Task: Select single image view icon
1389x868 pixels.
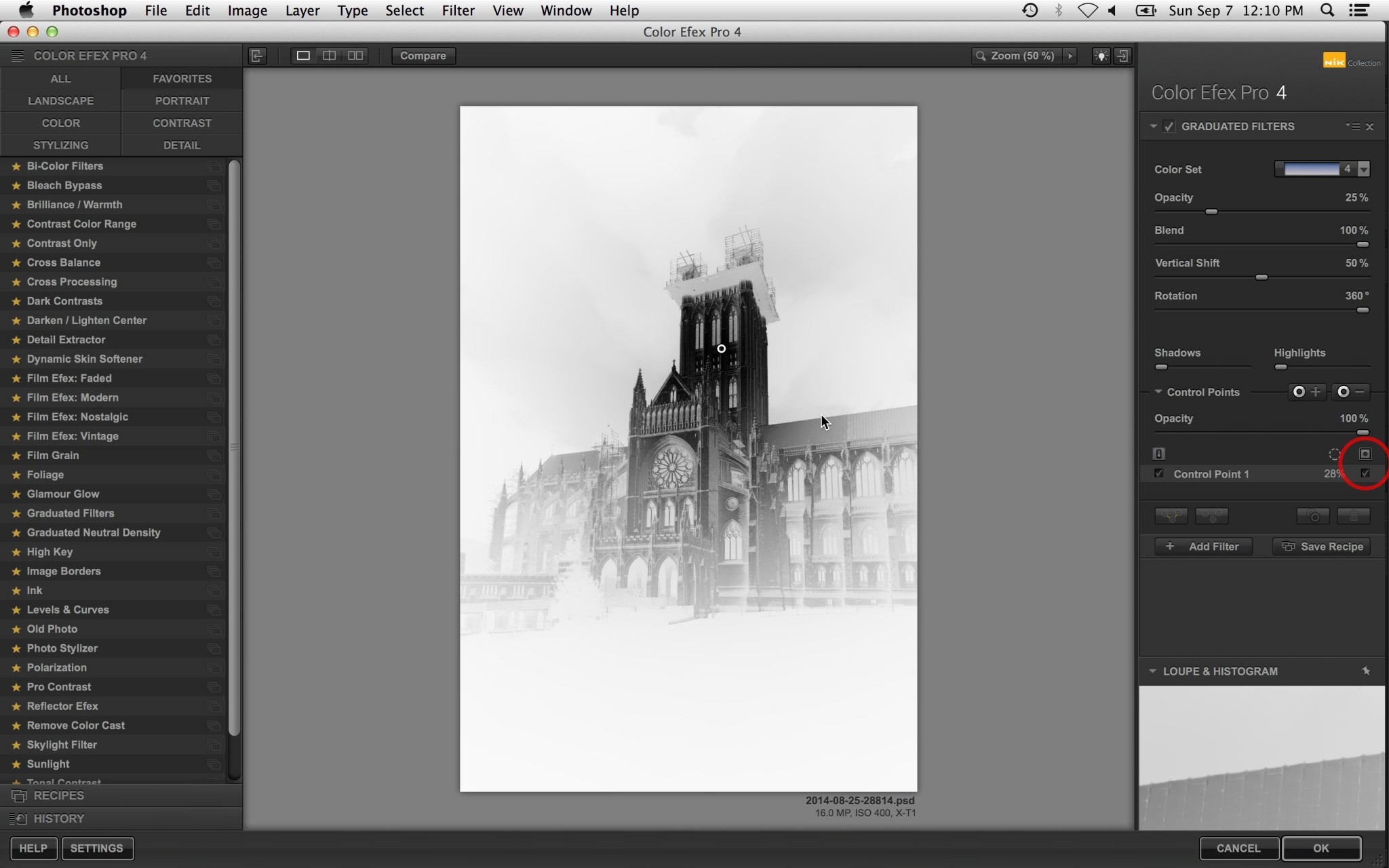Action: (303, 56)
